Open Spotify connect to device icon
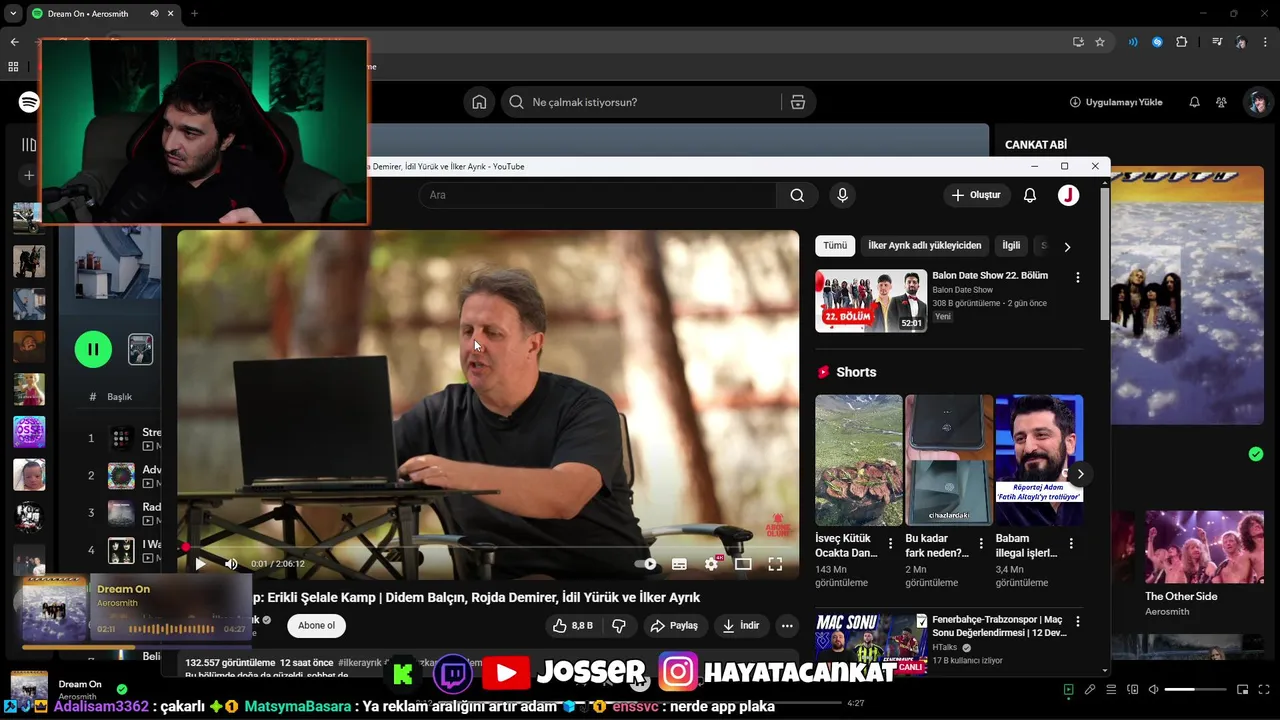This screenshot has height=720, width=1280. tap(1132, 690)
